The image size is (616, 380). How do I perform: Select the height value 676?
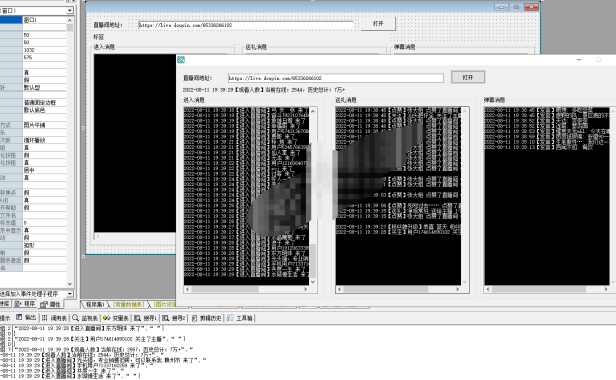pyautogui.click(x=44, y=57)
